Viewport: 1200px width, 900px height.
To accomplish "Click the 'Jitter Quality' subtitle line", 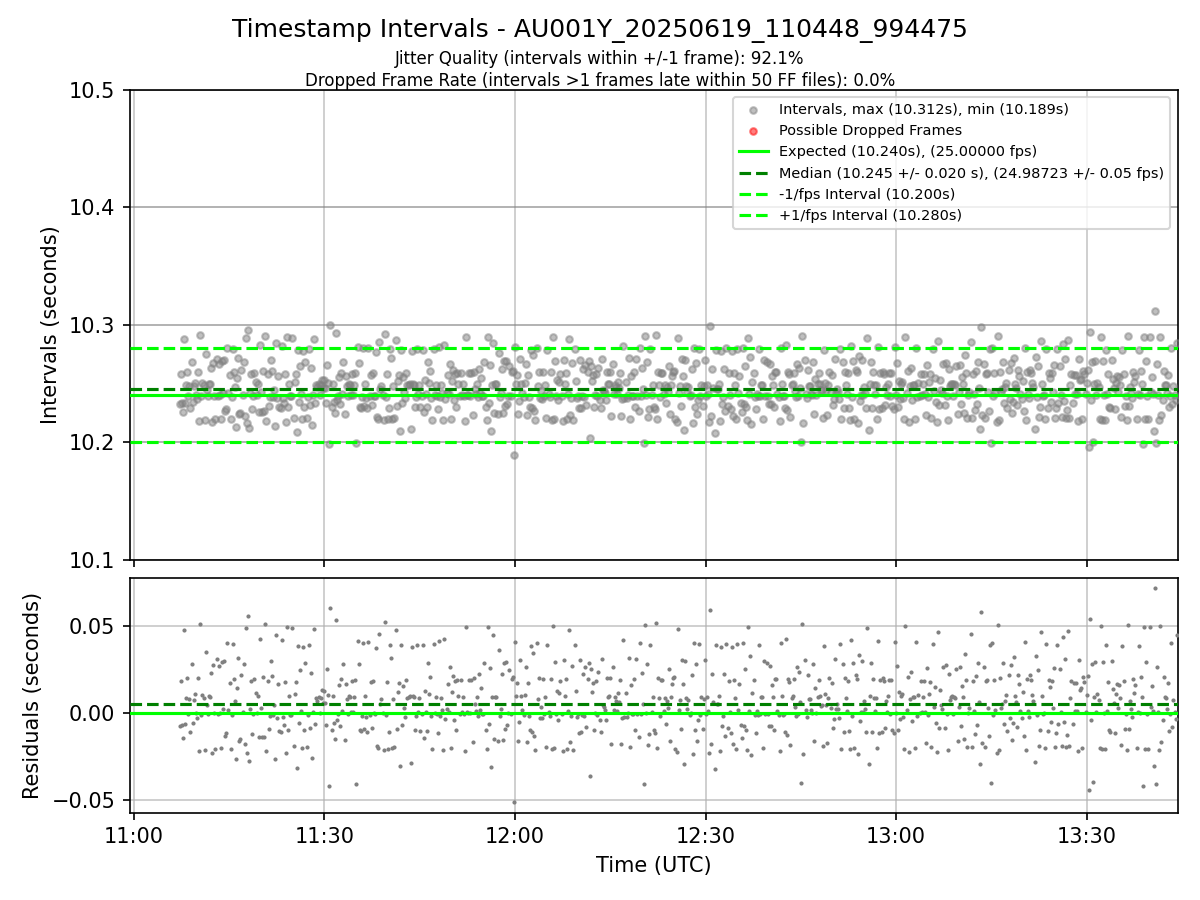I will pos(599,58).
